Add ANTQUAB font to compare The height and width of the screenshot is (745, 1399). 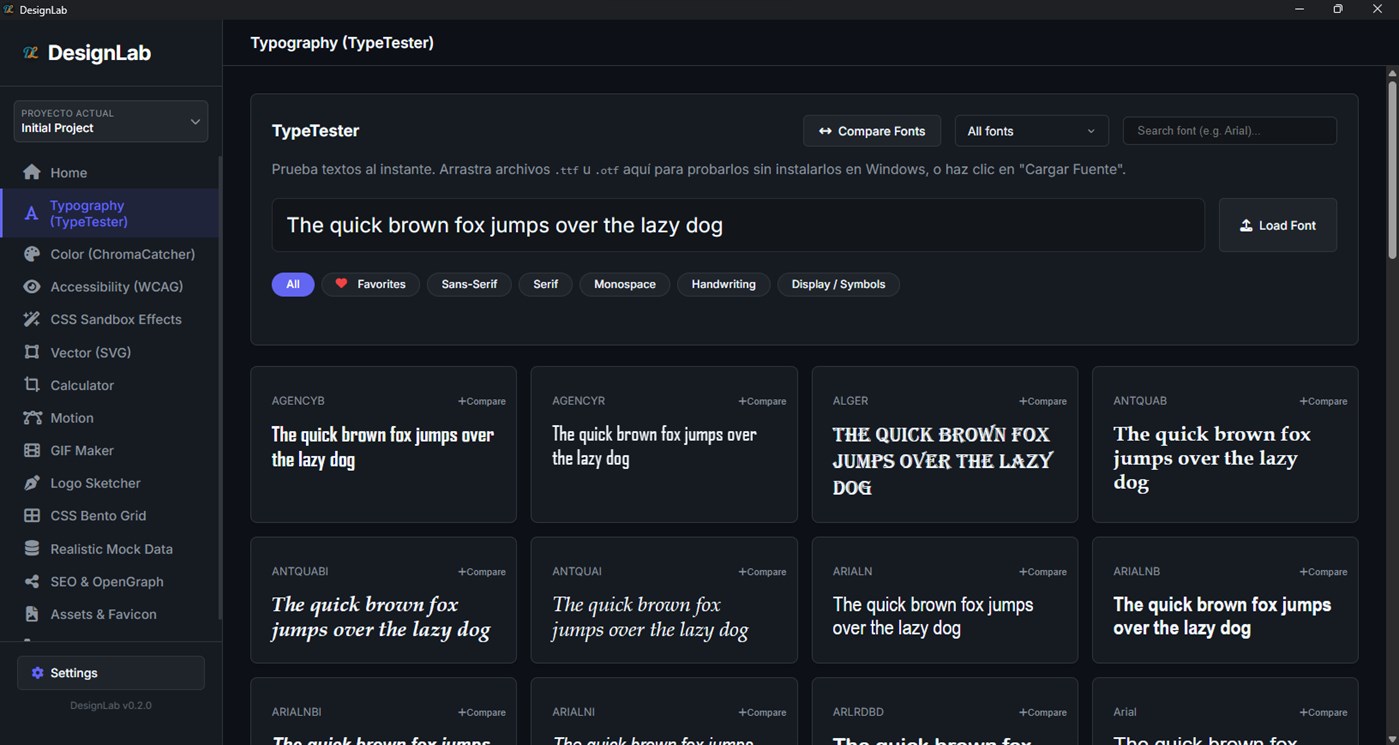point(1323,401)
